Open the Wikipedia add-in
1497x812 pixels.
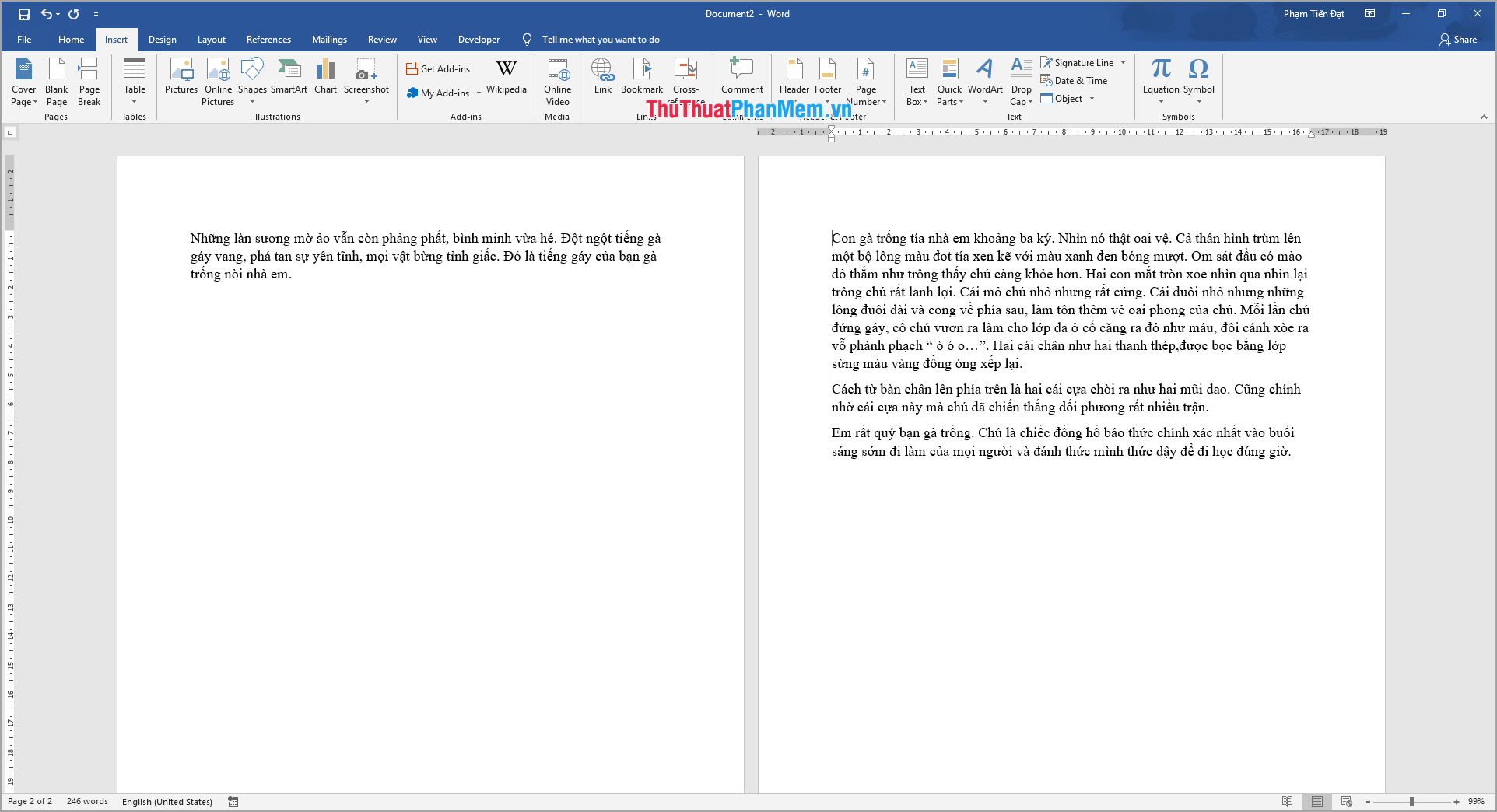[x=507, y=76]
